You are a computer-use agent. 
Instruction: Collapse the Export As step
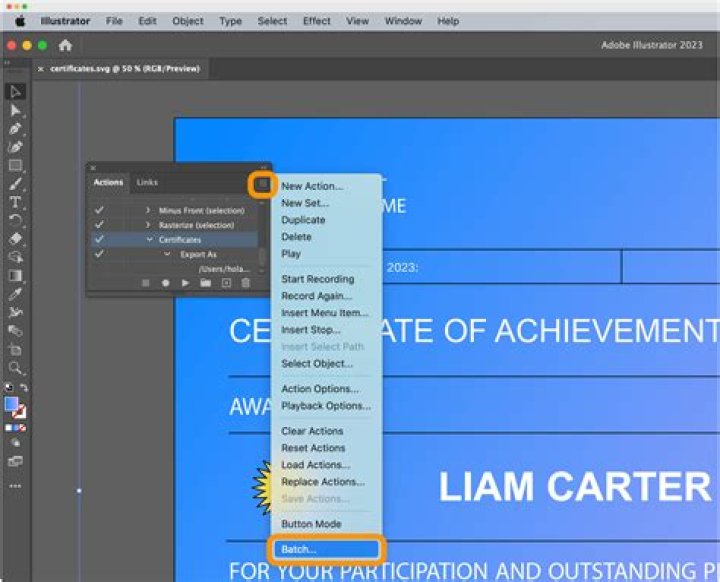(168, 255)
